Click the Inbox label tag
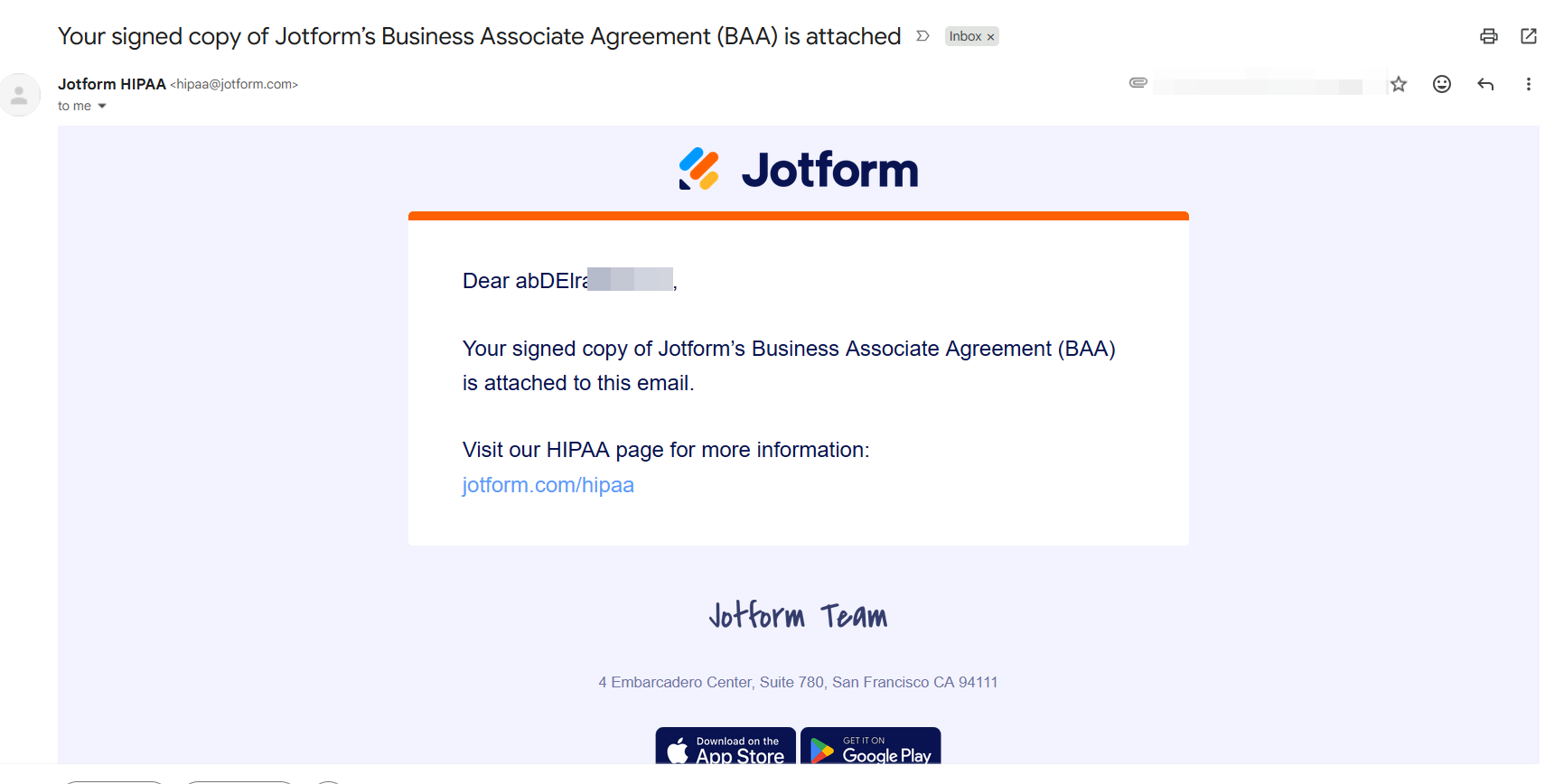 click(964, 36)
